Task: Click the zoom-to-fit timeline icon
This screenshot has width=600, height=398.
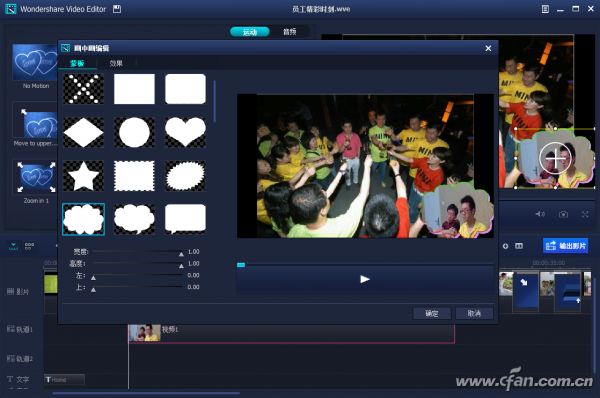Action: 519,246
